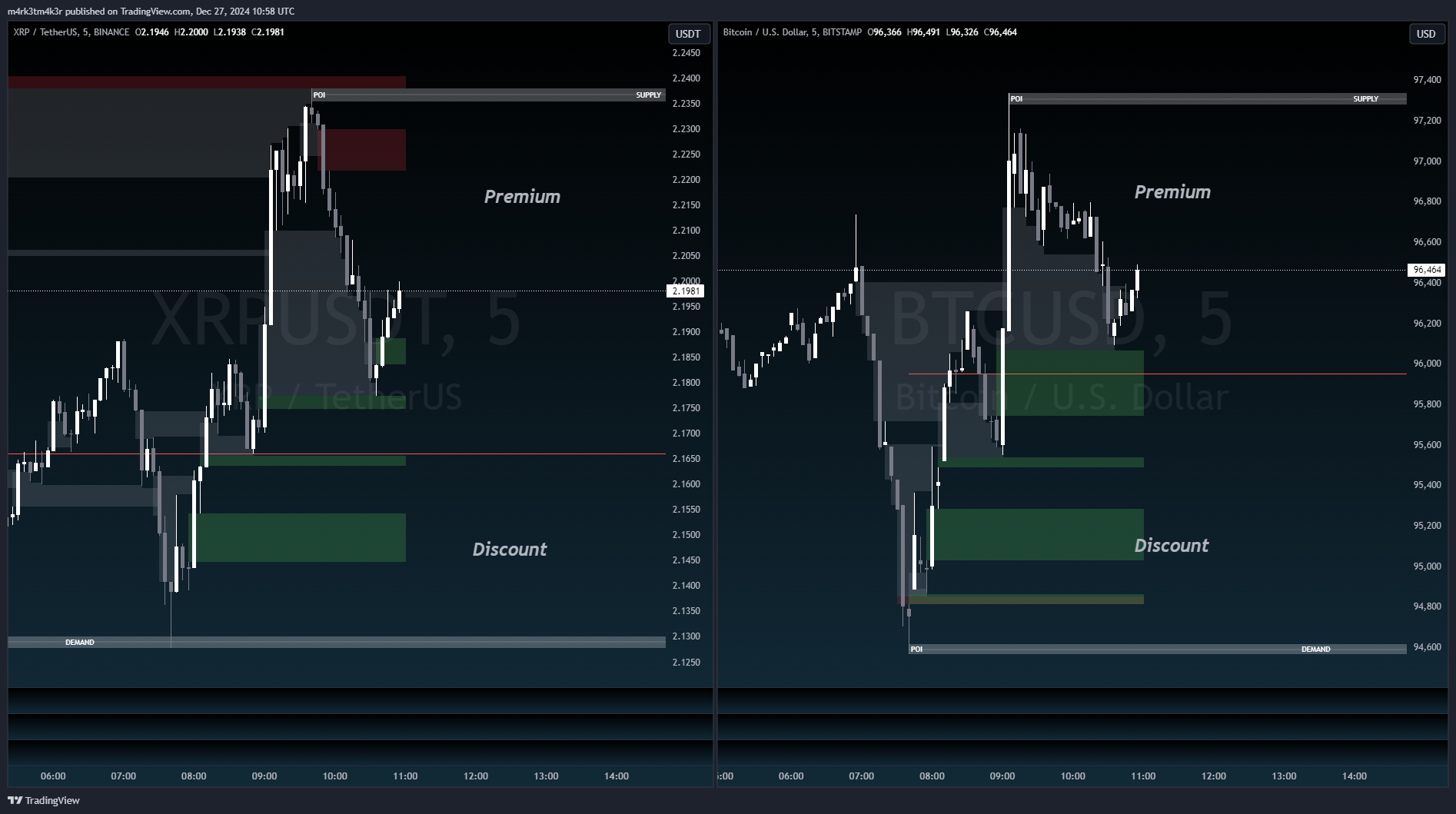Click the DEMAND label on the Bitcoin chart
Screen dimensions: 1456x814
coord(1315,650)
